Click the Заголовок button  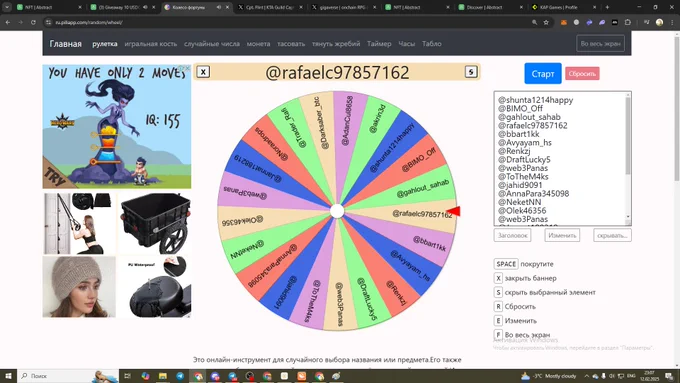pos(513,236)
